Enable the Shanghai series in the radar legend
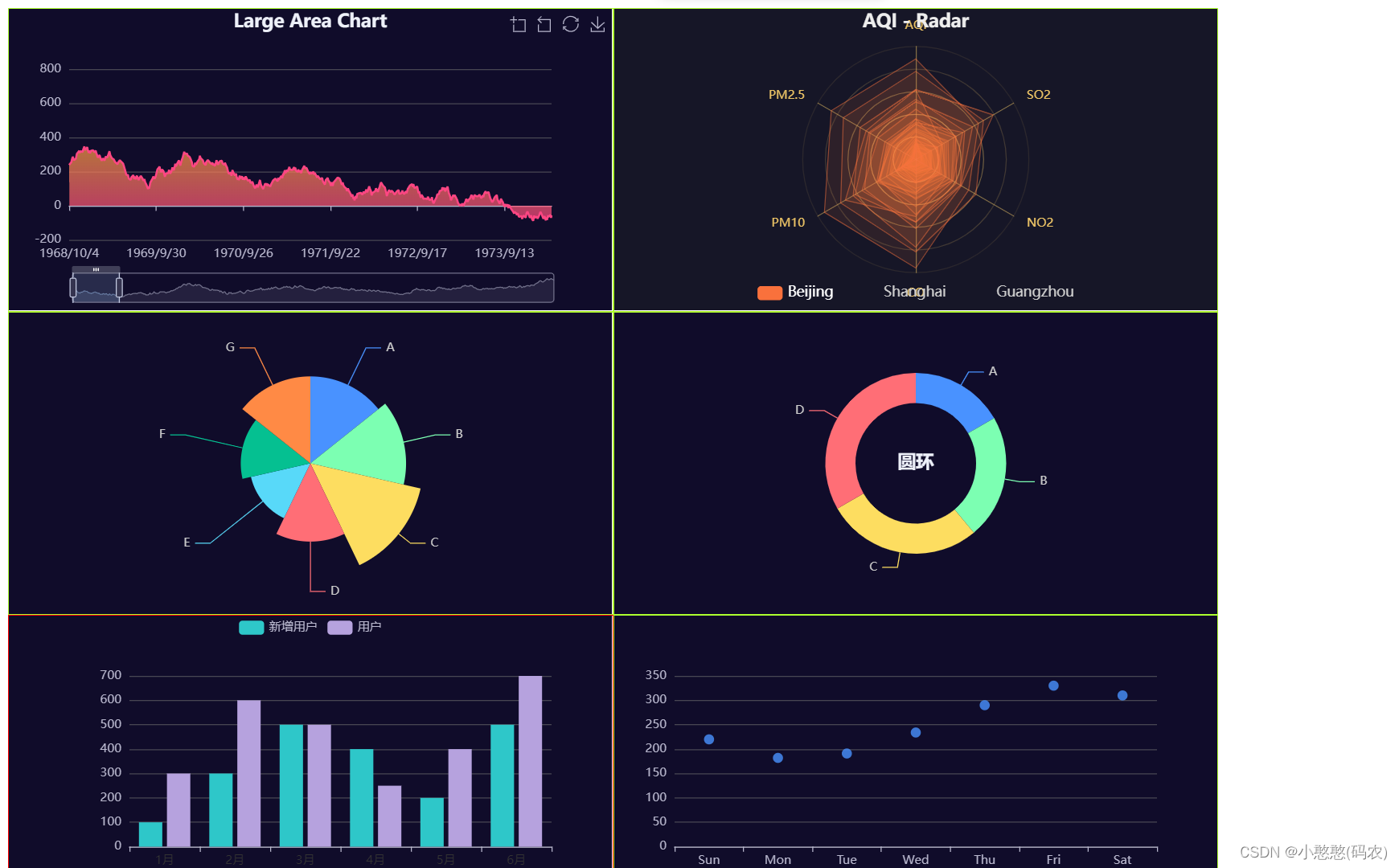This screenshot has width=1399, height=868. [913, 291]
